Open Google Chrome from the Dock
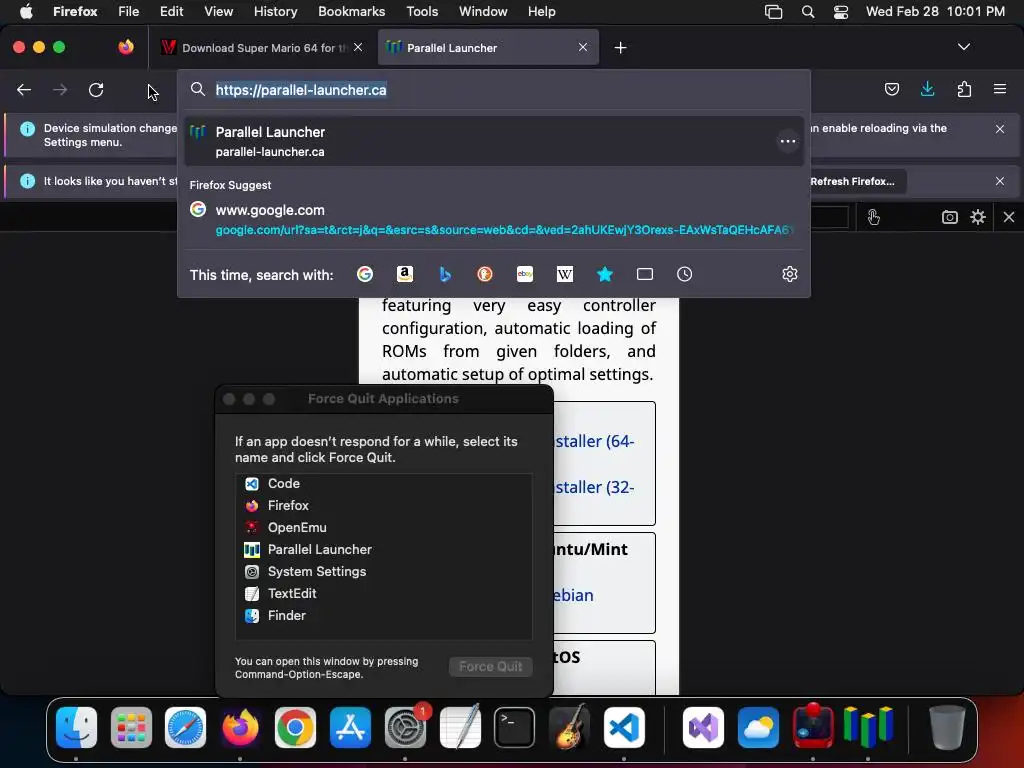 click(x=295, y=727)
